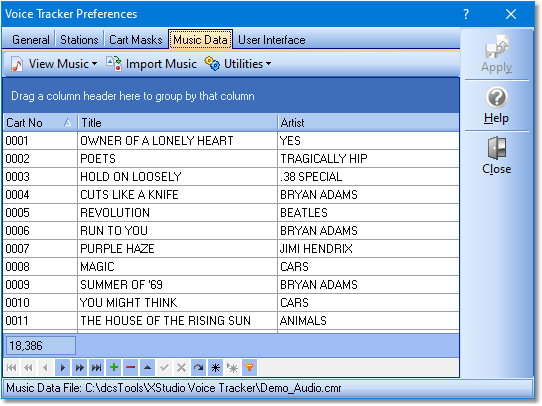Select the BEATLES artist cell
The width and height of the screenshot is (542, 406).
tap(368, 213)
